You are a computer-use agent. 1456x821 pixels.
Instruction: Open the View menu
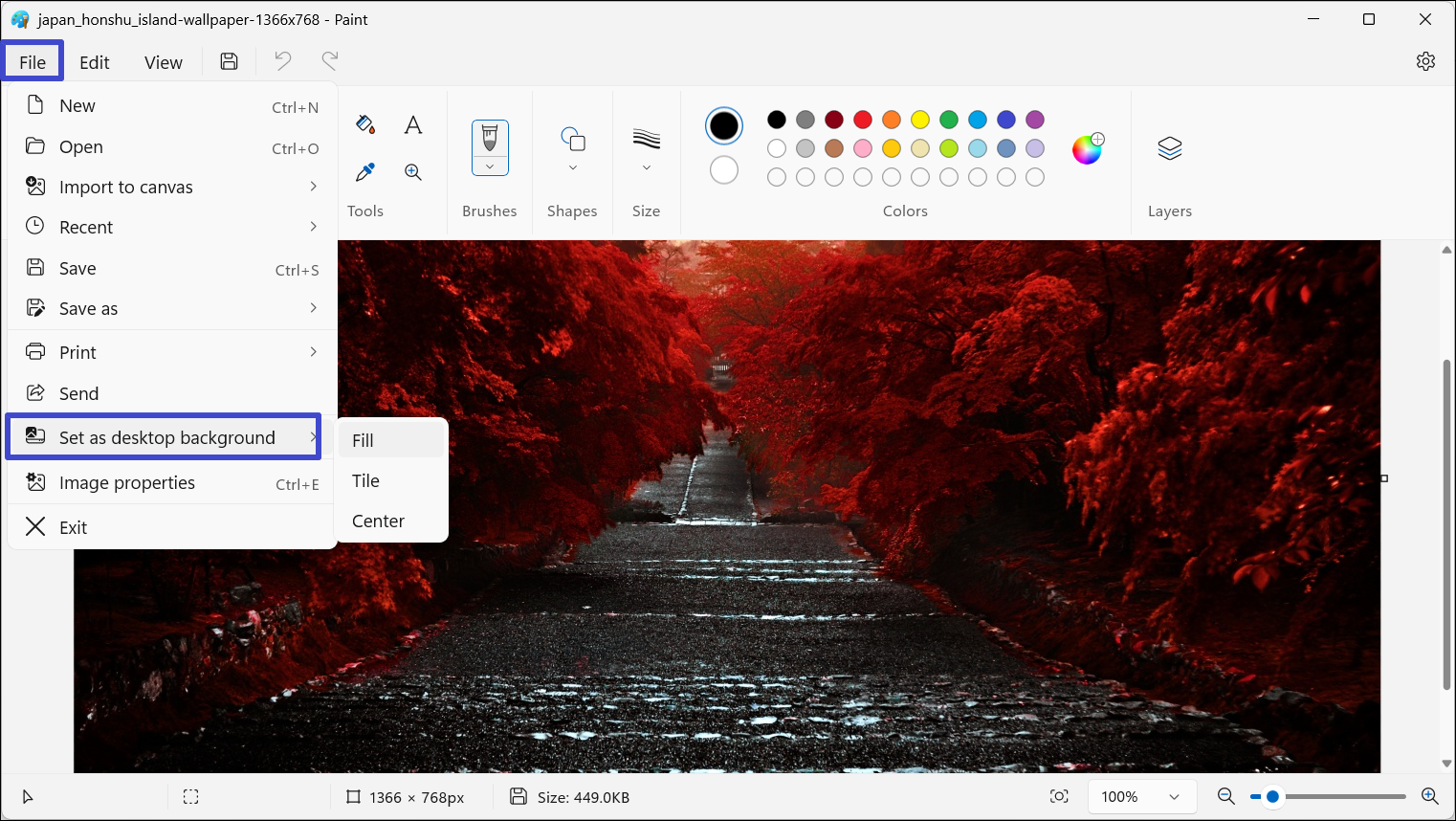[x=163, y=62]
